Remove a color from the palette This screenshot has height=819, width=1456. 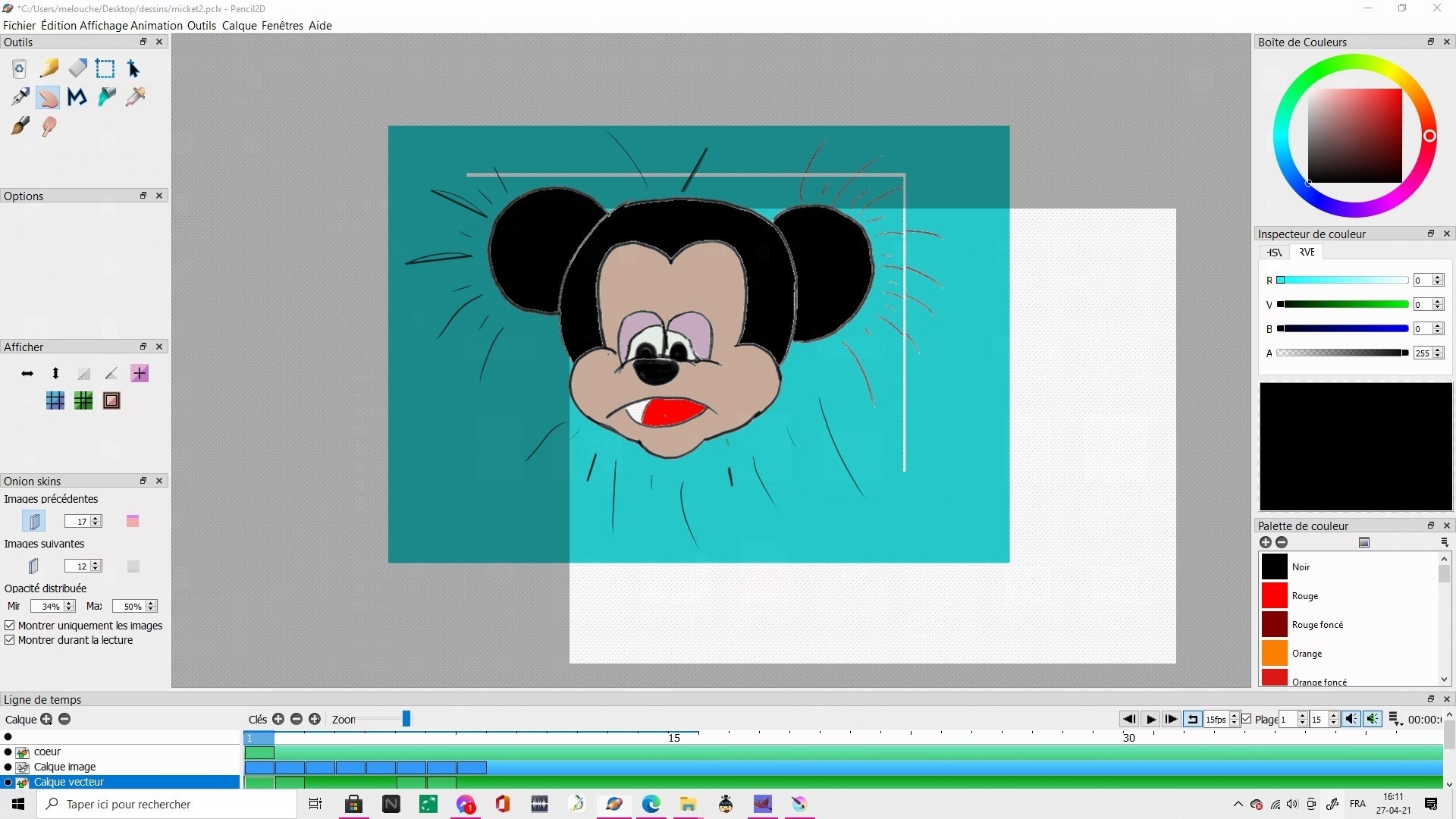[1282, 542]
